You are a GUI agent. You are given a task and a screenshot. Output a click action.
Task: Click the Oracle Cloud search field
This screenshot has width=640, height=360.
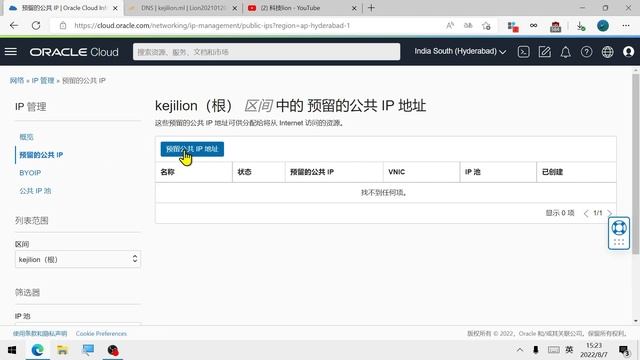(266, 52)
